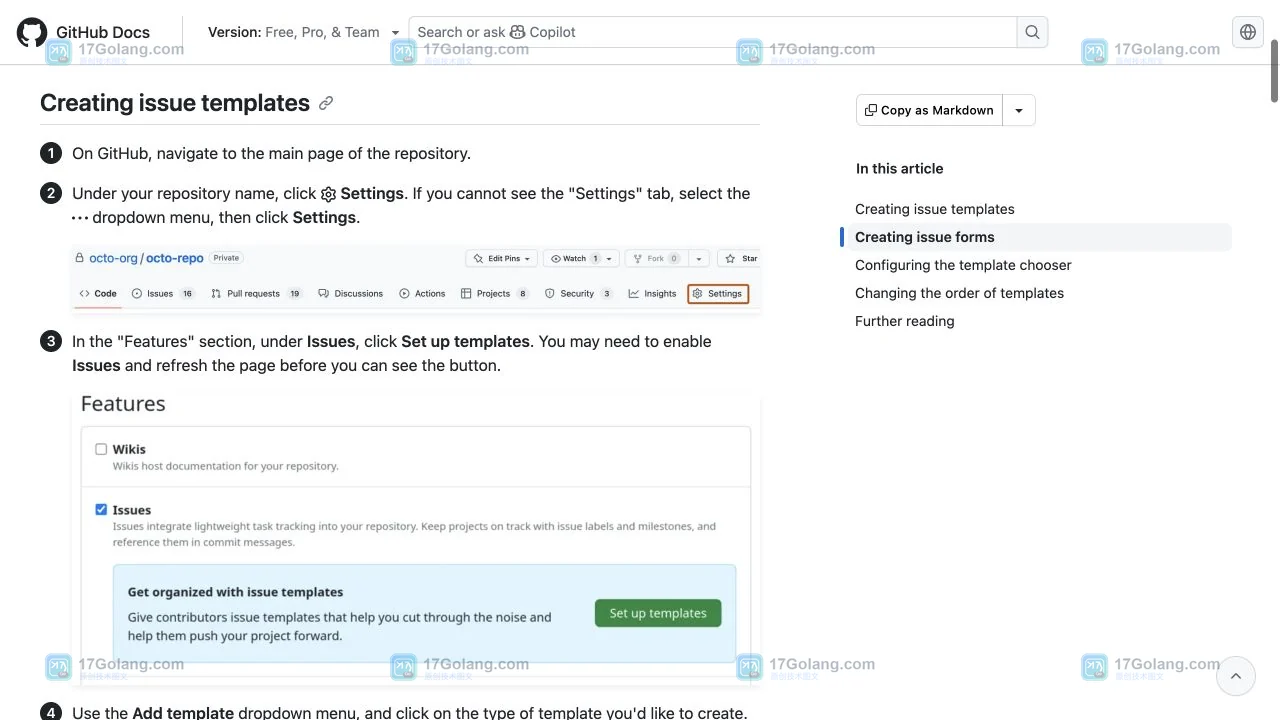Focus the Search or ask Copilot field

pos(713,32)
